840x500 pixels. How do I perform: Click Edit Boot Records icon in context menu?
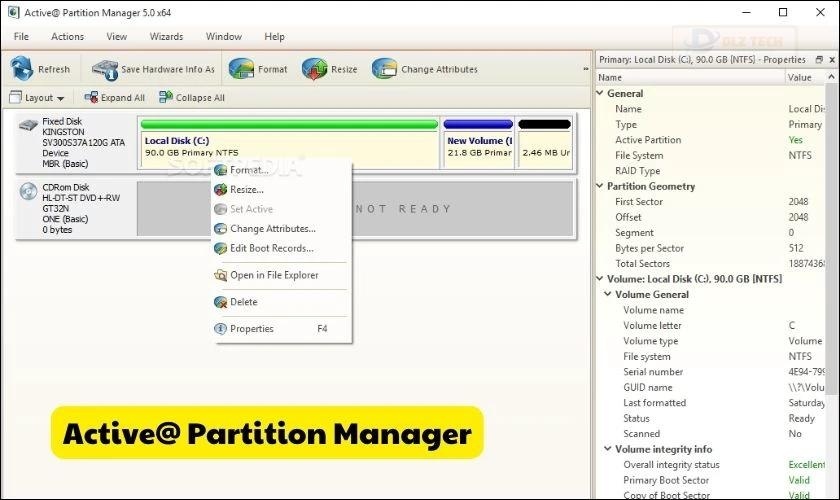220,248
